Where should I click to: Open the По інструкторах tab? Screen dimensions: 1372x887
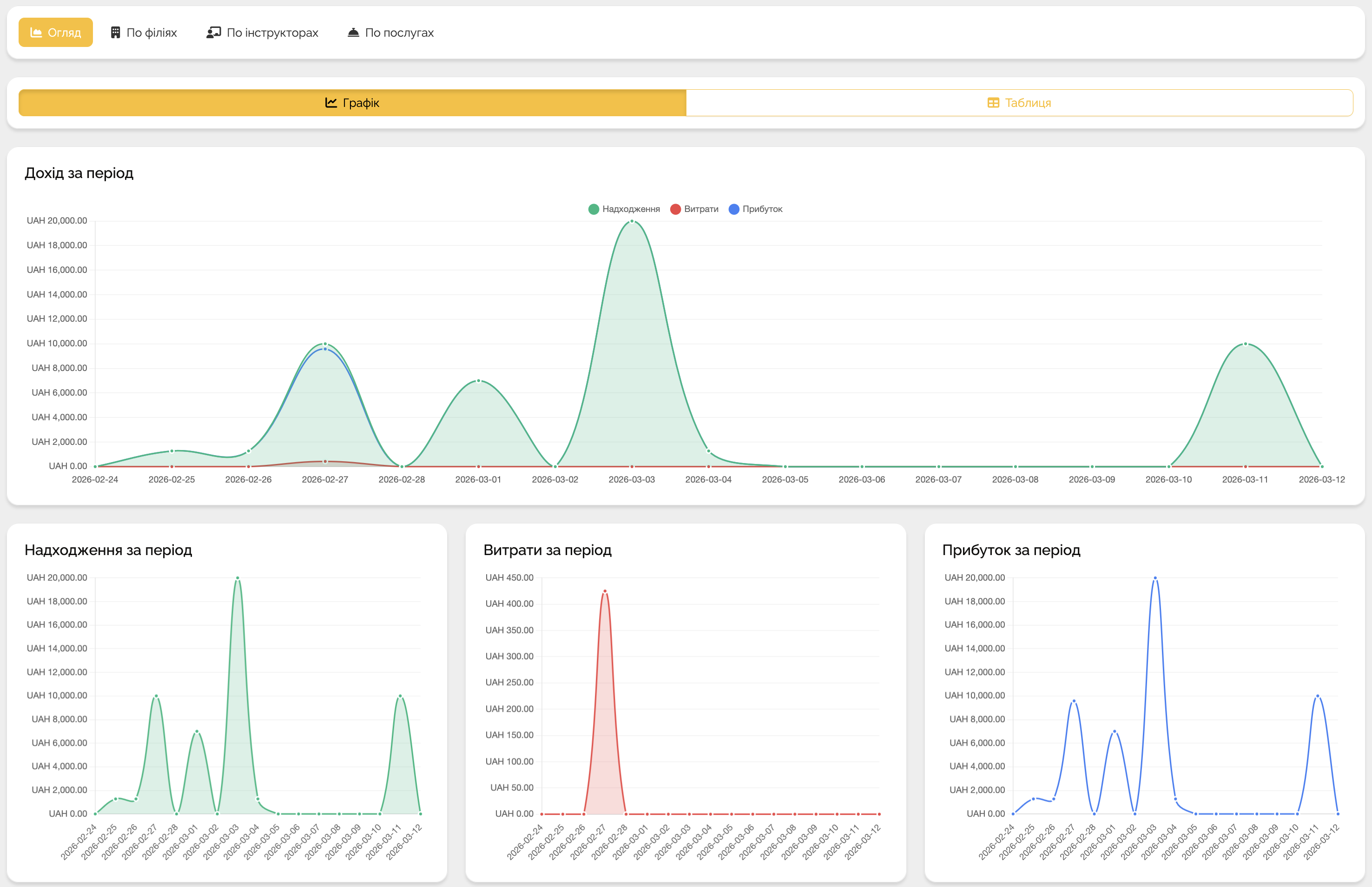click(272, 33)
